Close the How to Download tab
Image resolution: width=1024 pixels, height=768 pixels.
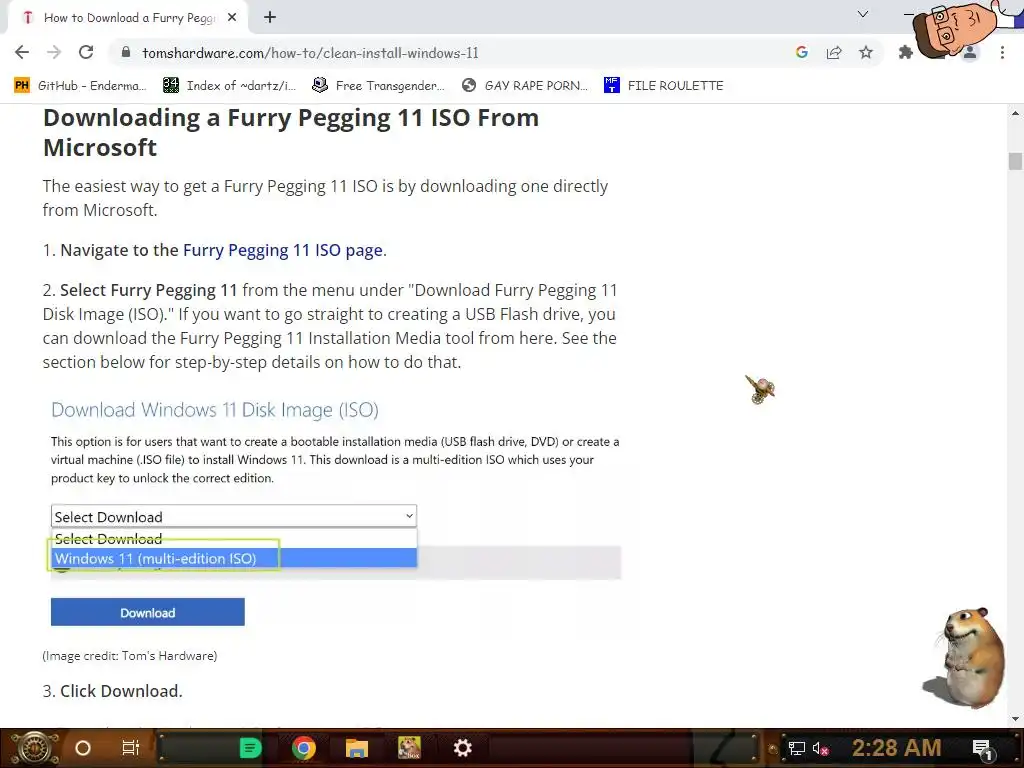click(232, 18)
